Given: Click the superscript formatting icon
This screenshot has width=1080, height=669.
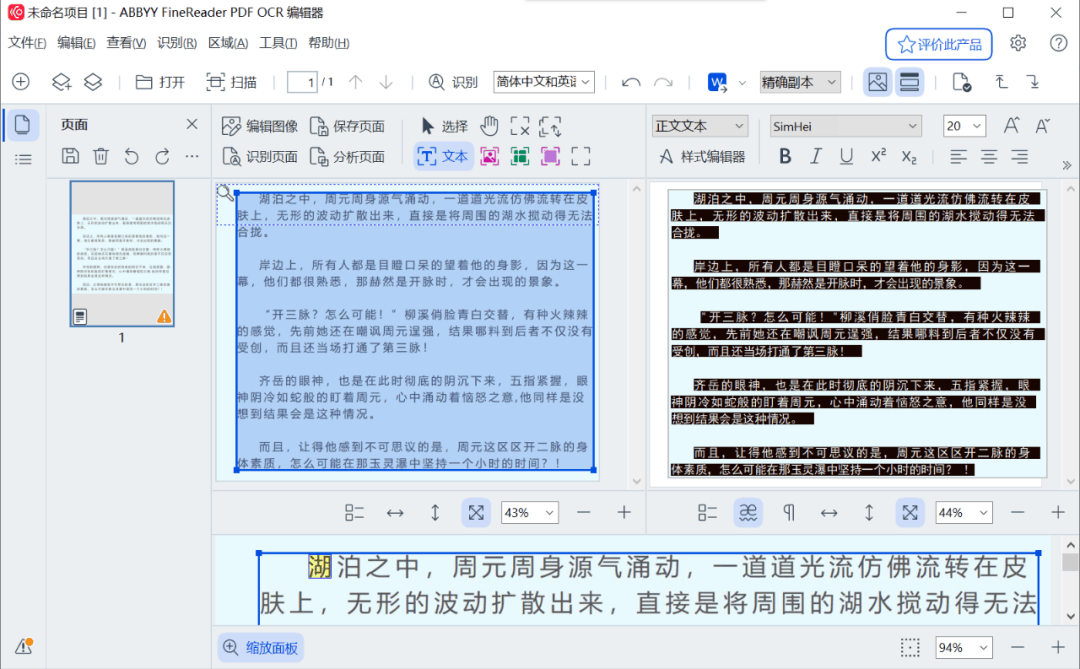Looking at the screenshot, I should pos(878,156).
